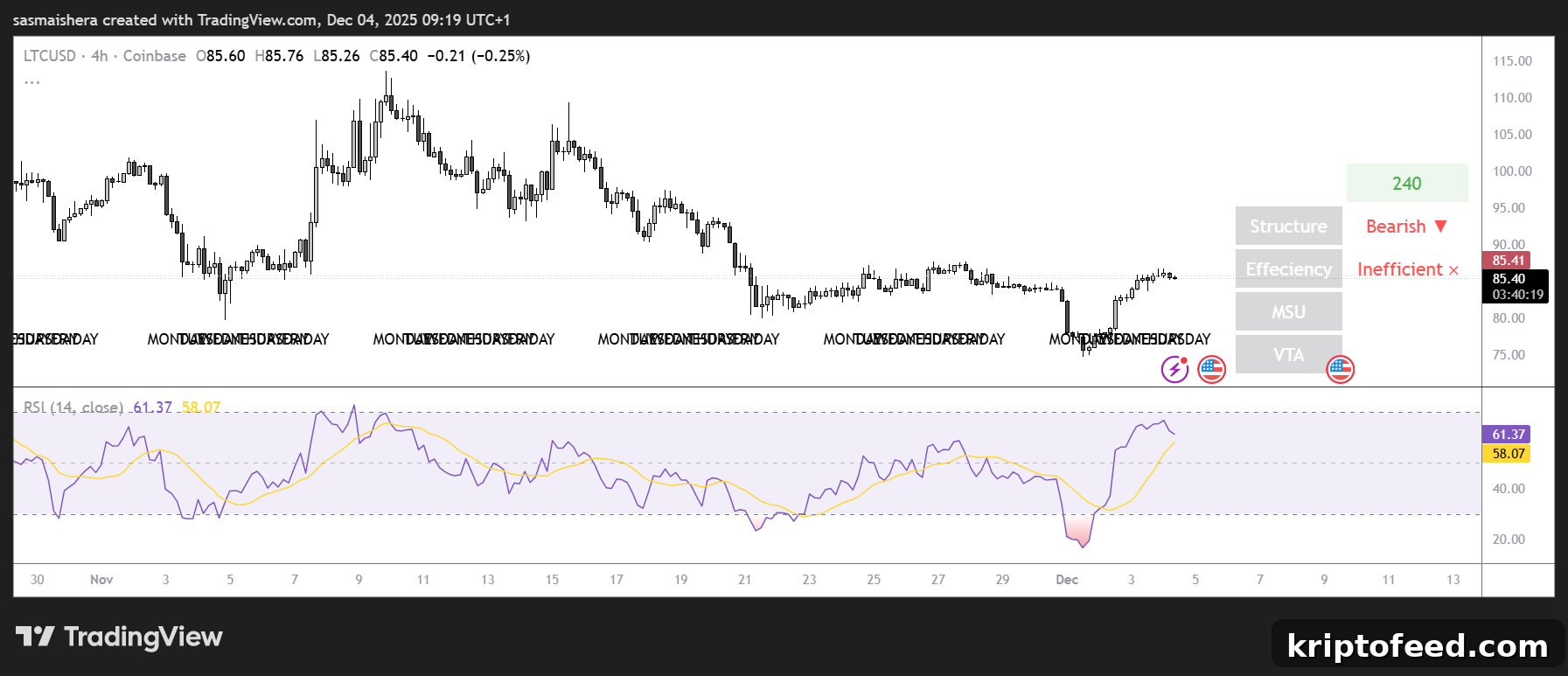Click the 40.00 RSI axis value
Image resolution: width=1568 pixels, height=676 pixels.
click(x=1509, y=489)
